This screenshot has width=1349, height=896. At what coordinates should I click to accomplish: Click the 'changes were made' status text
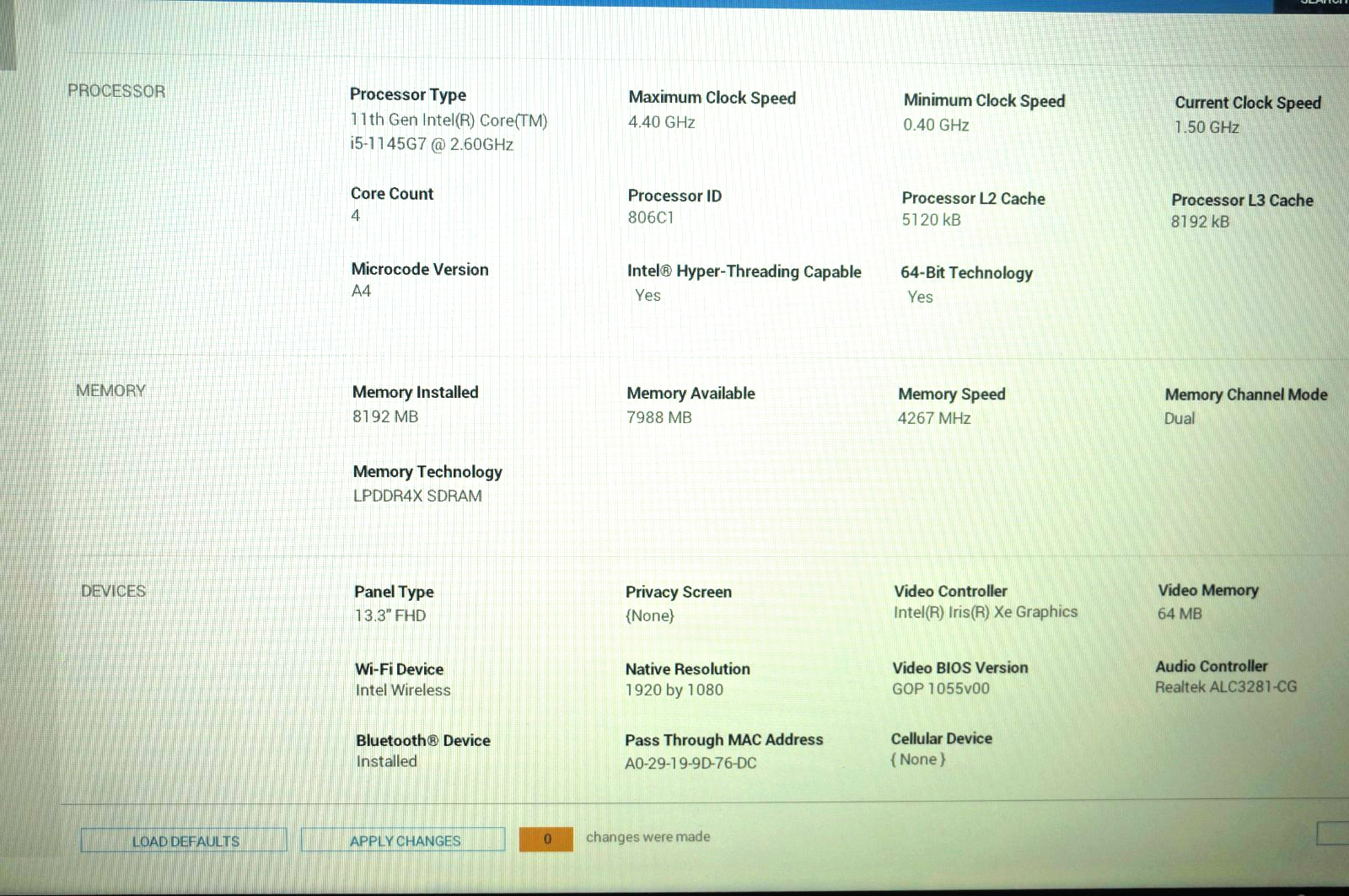click(648, 837)
